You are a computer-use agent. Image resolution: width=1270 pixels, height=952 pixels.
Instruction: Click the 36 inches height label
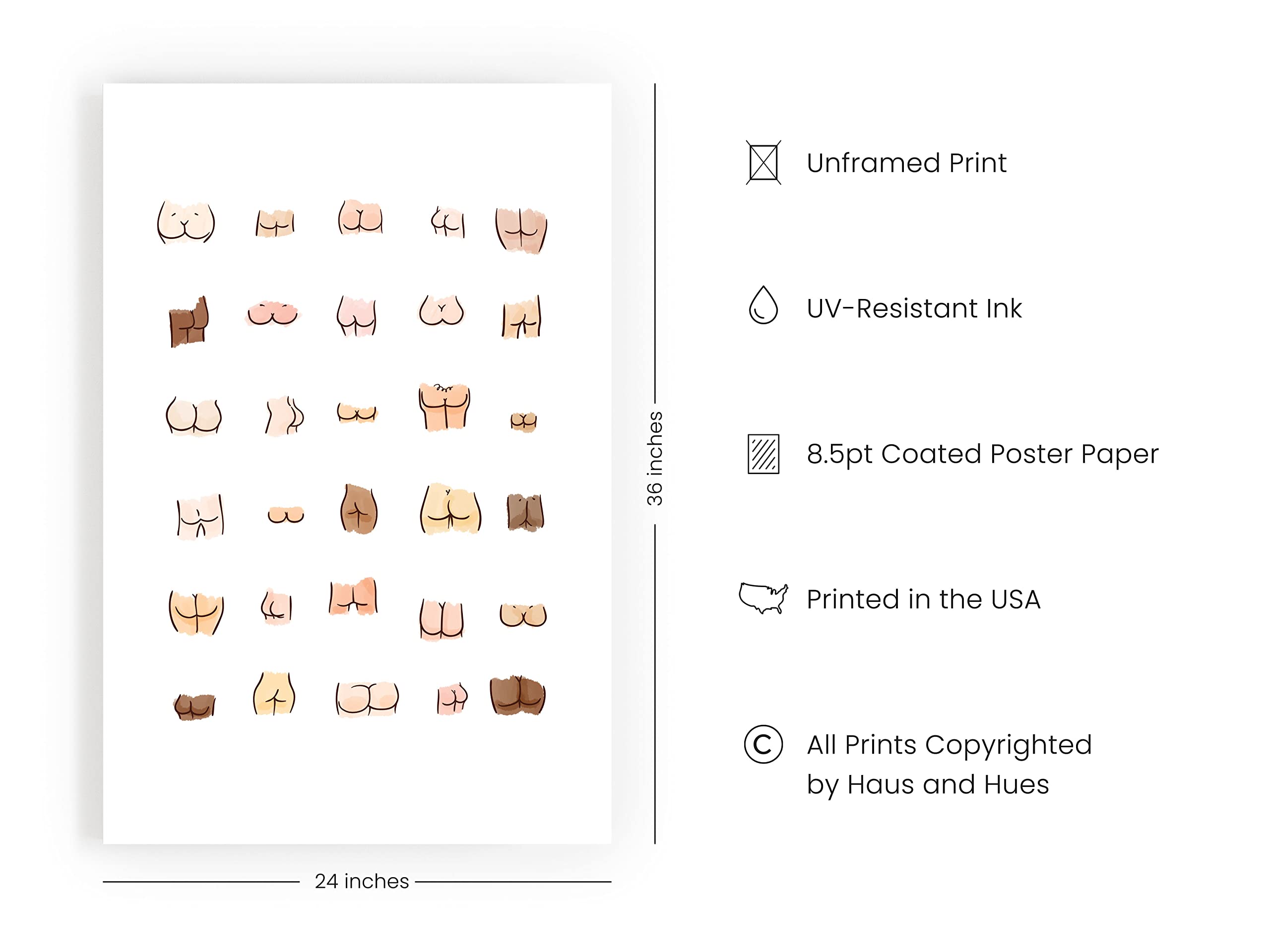(654, 459)
